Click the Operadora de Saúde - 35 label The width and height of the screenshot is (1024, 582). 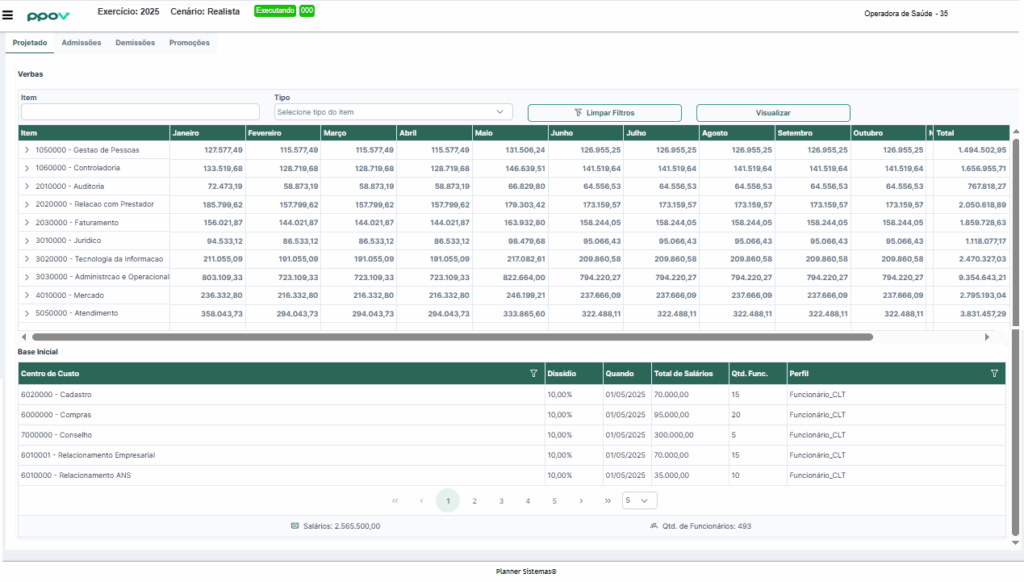(906, 14)
